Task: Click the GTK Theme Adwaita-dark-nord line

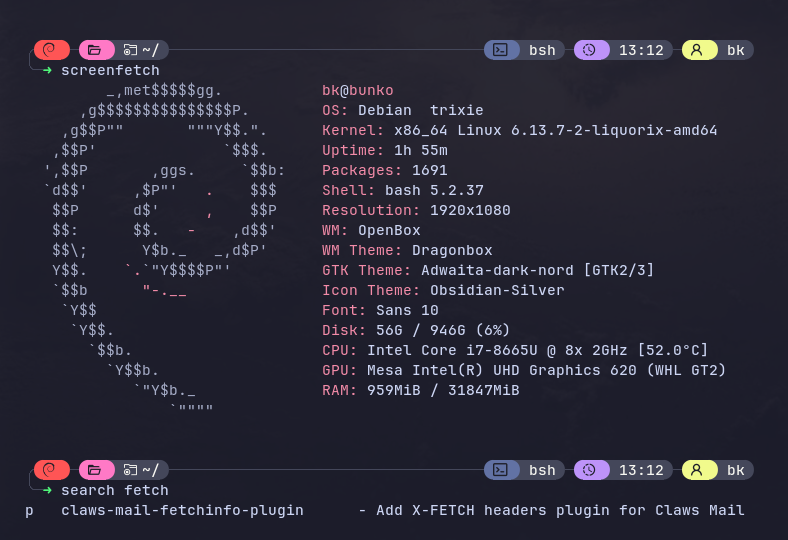Action: [488, 270]
